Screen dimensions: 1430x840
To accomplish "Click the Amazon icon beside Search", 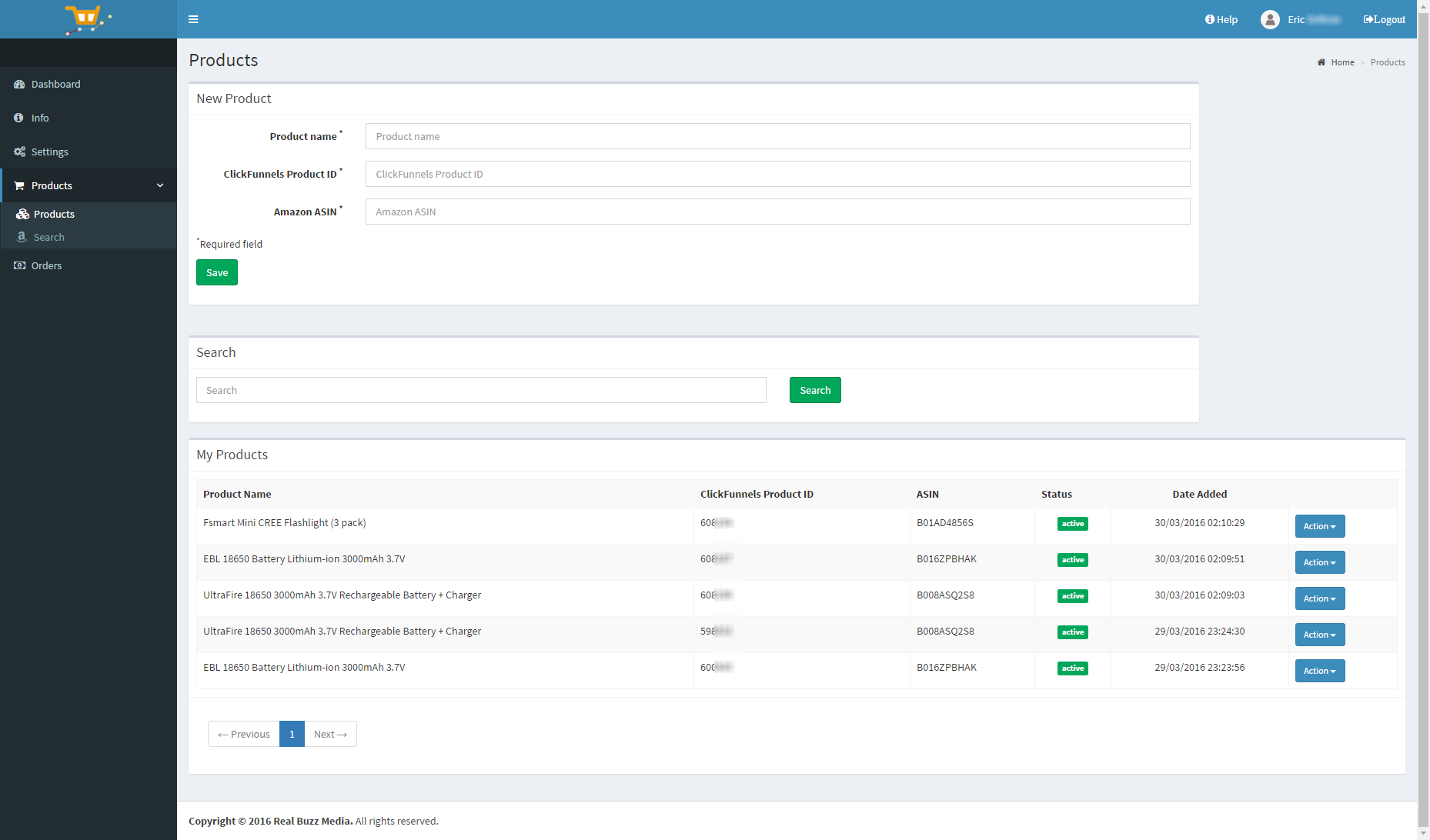I will pos(22,237).
